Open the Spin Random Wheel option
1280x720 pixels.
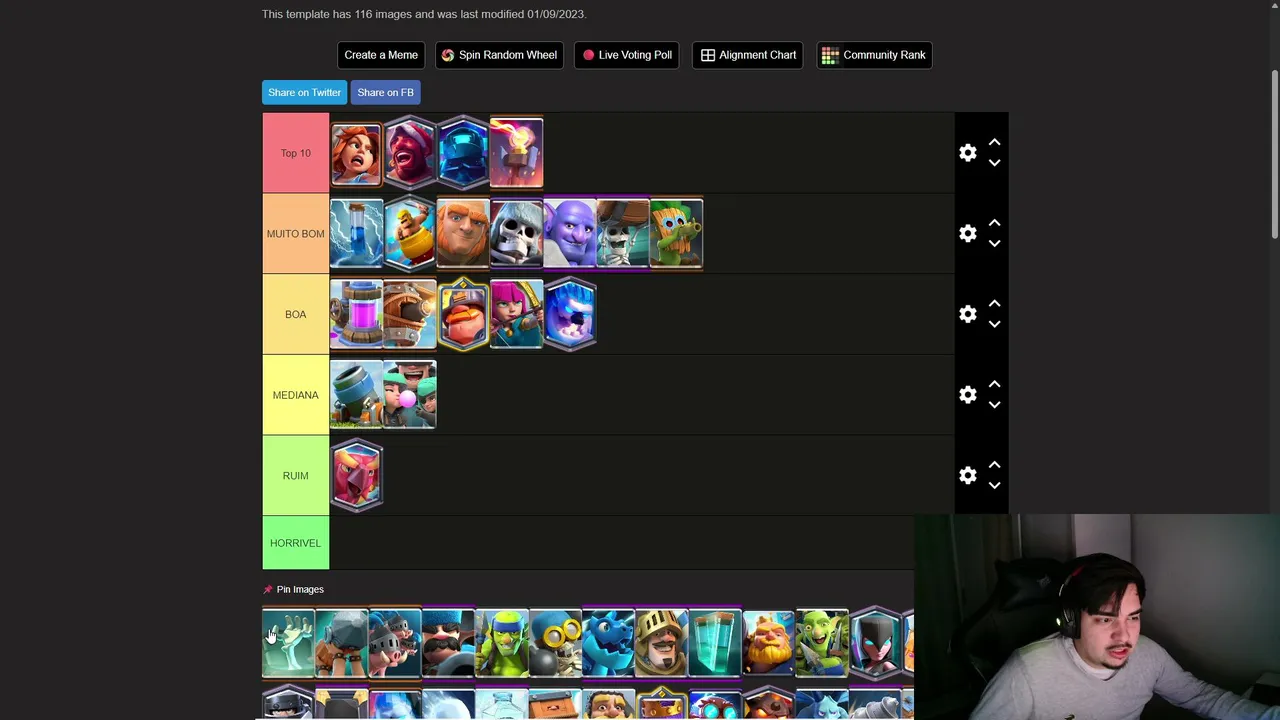tap(499, 55)
